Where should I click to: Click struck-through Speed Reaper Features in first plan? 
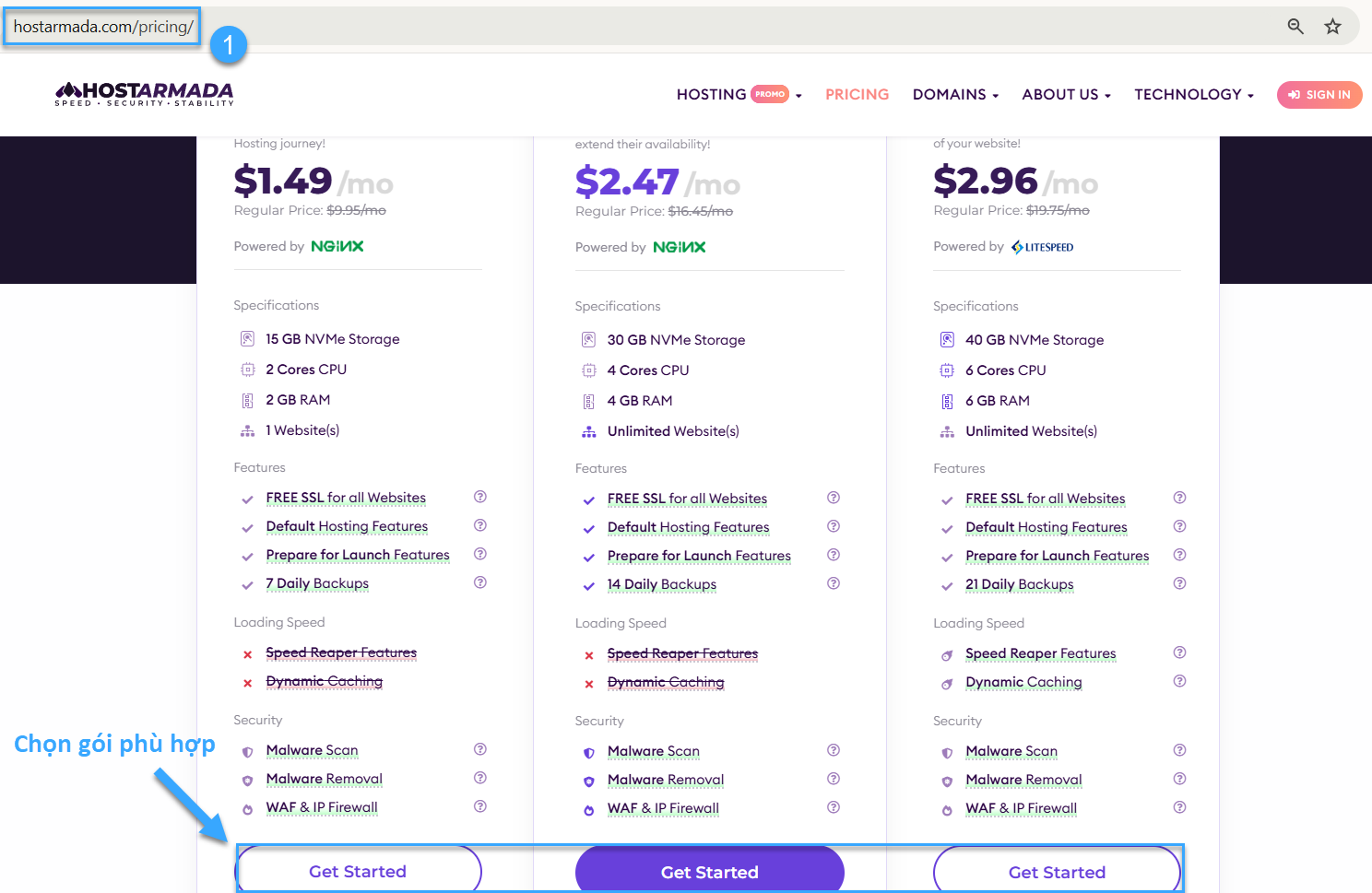(341, 652)
